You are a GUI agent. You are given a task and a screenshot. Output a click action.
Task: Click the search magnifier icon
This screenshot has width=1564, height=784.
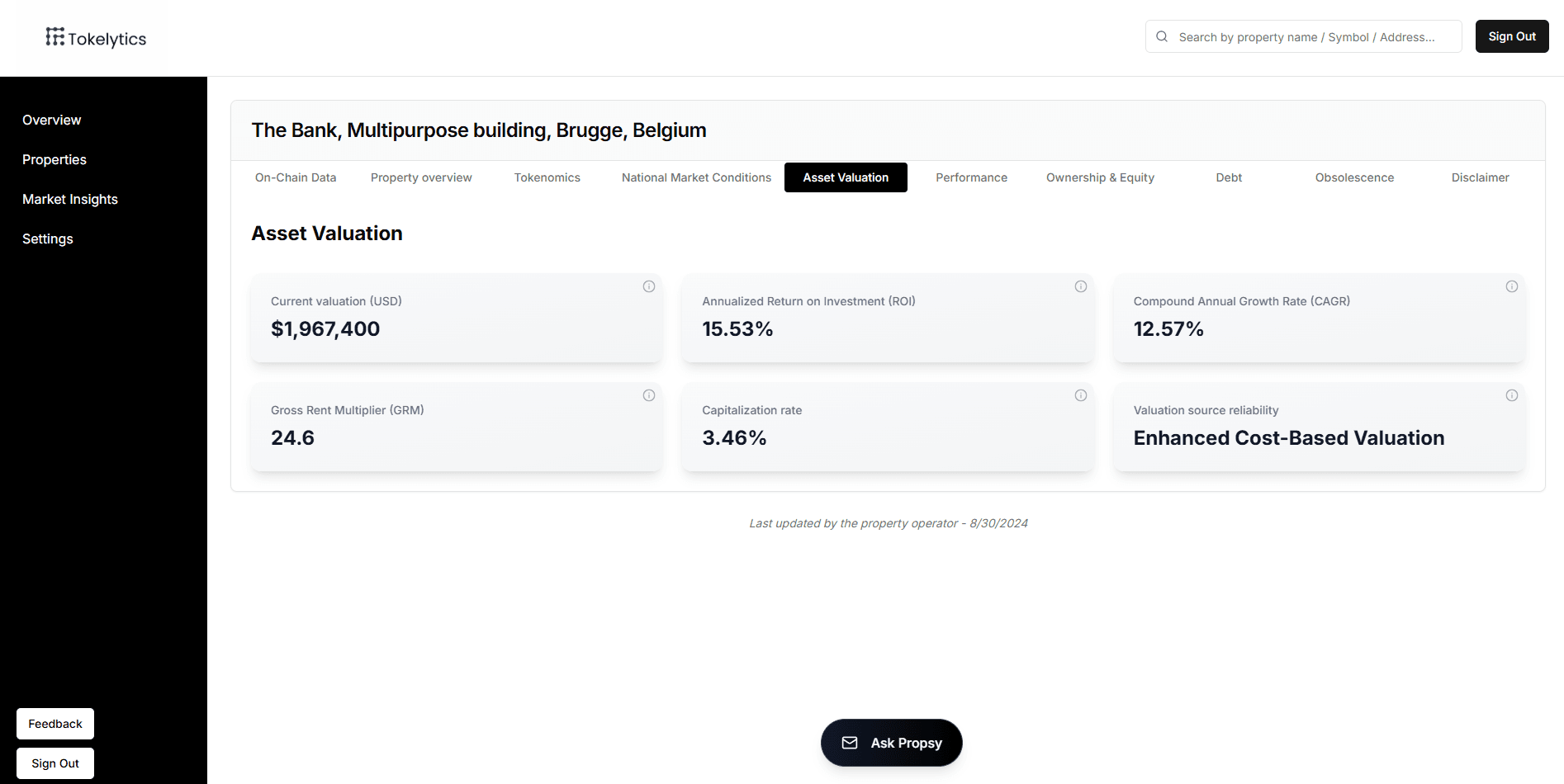1162,36
